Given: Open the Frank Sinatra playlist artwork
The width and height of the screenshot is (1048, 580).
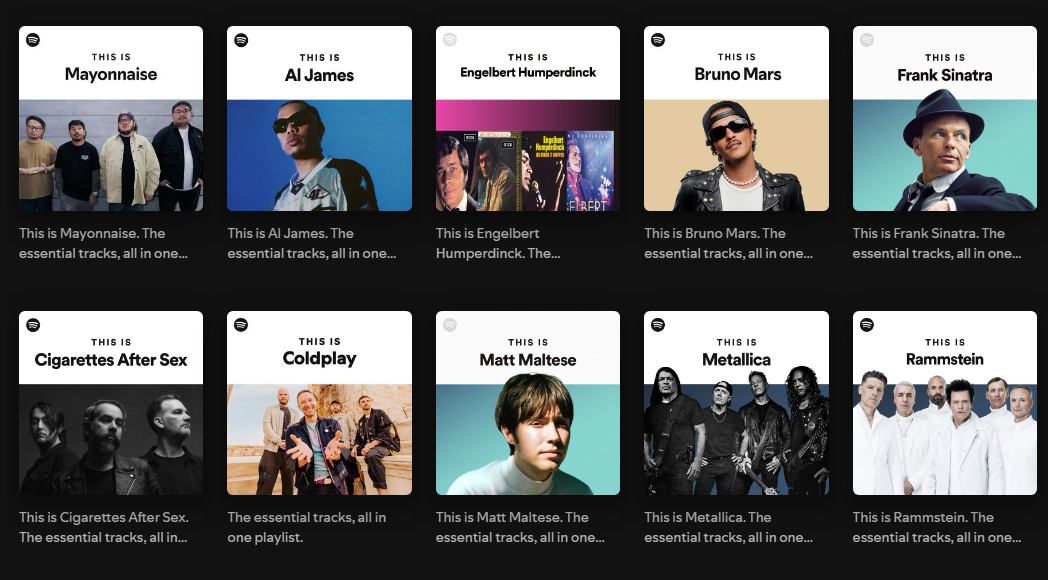Looking at the screenshot, I should coord(945,118).
